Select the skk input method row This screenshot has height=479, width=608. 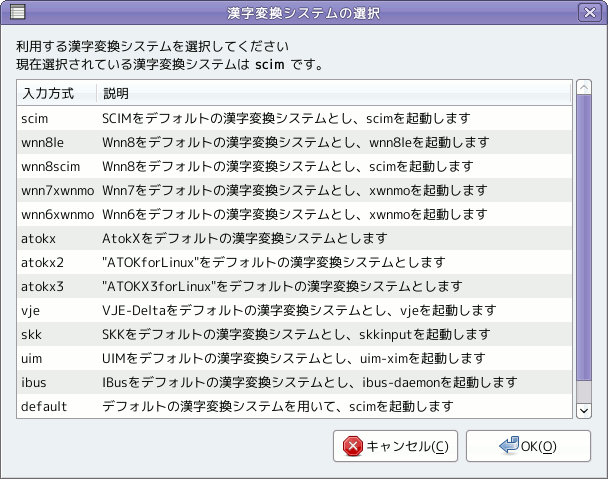294,334
